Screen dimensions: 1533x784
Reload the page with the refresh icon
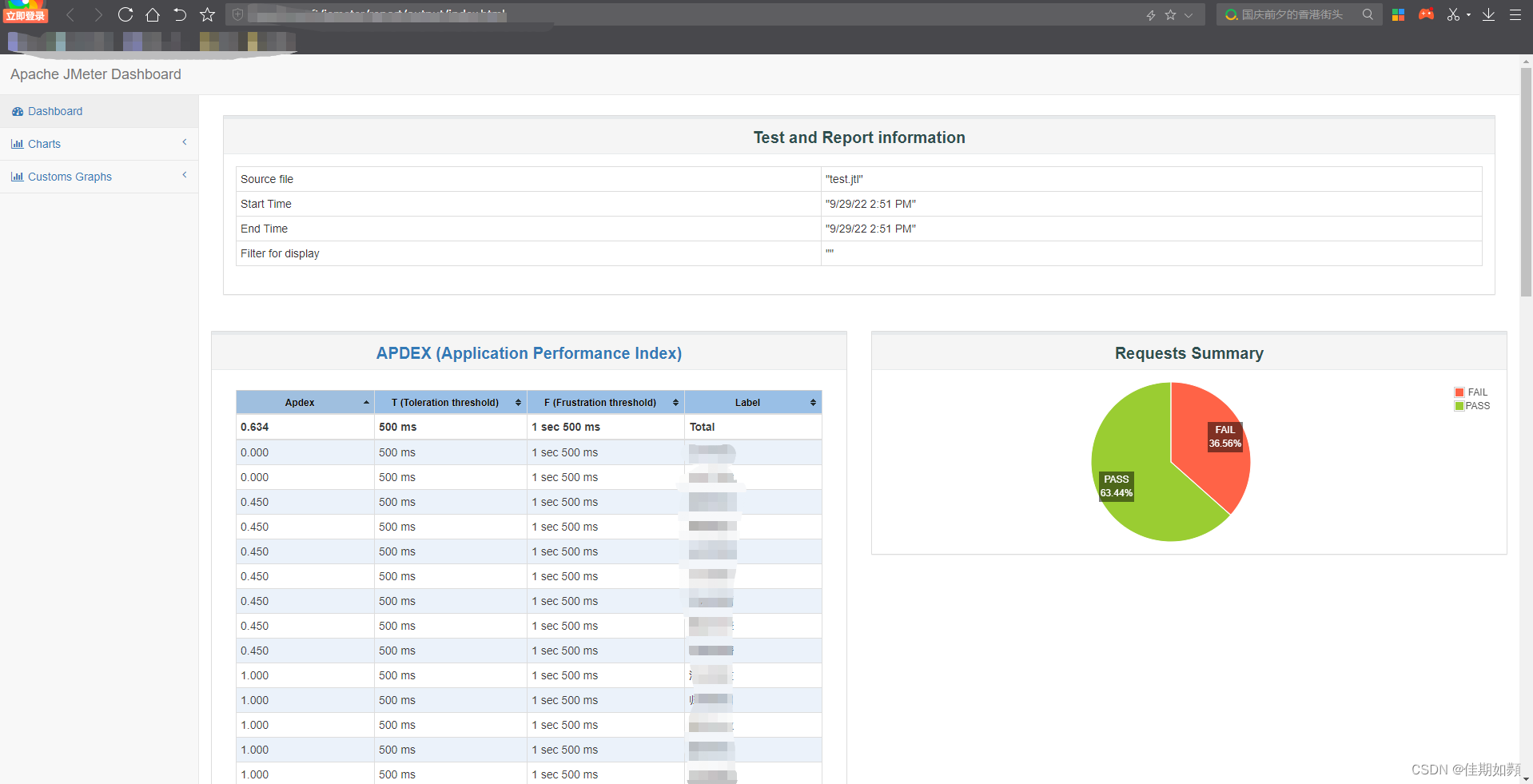[x=125, y=14]
